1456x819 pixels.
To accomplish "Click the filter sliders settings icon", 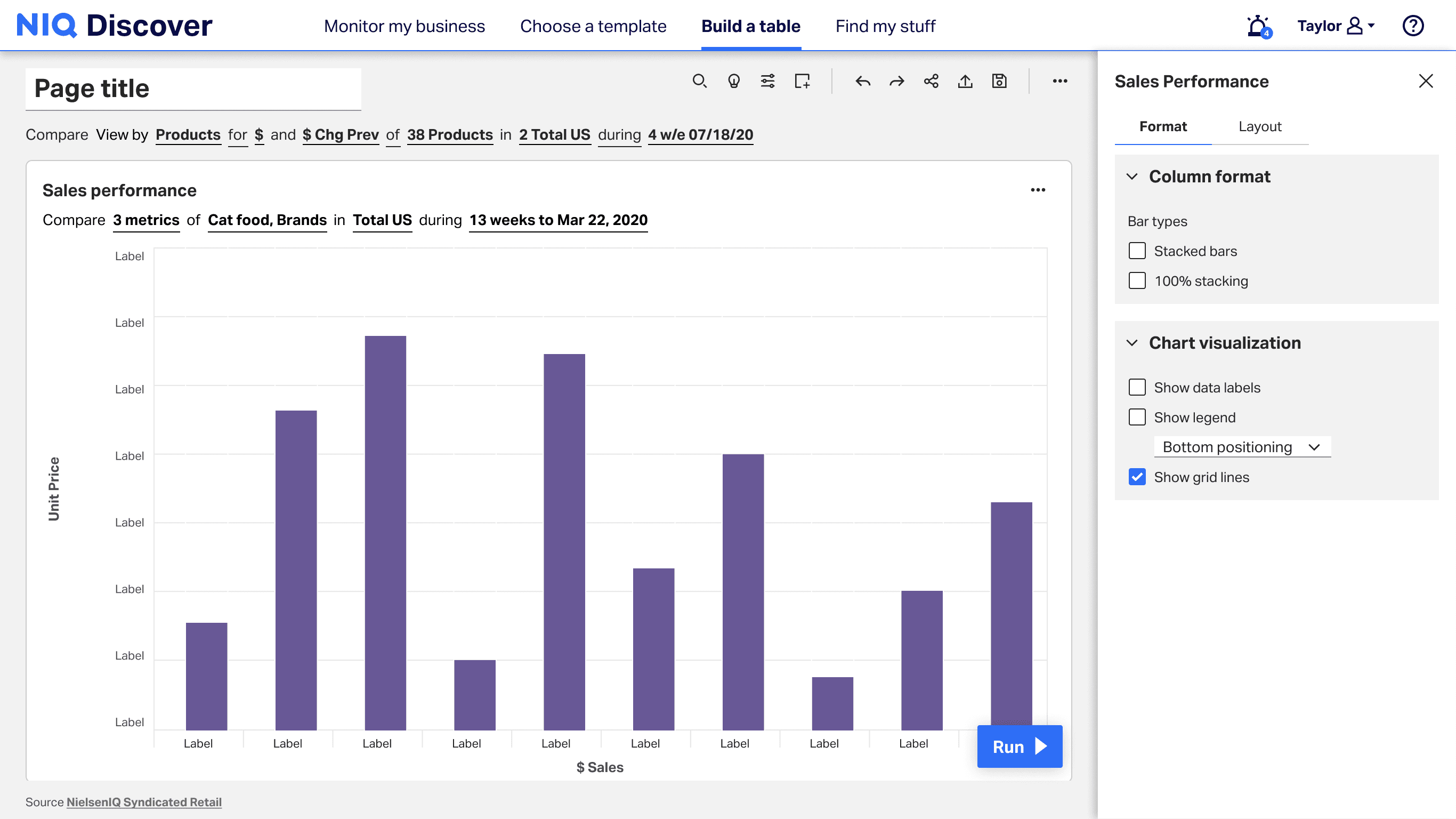I will click(767, 82).
